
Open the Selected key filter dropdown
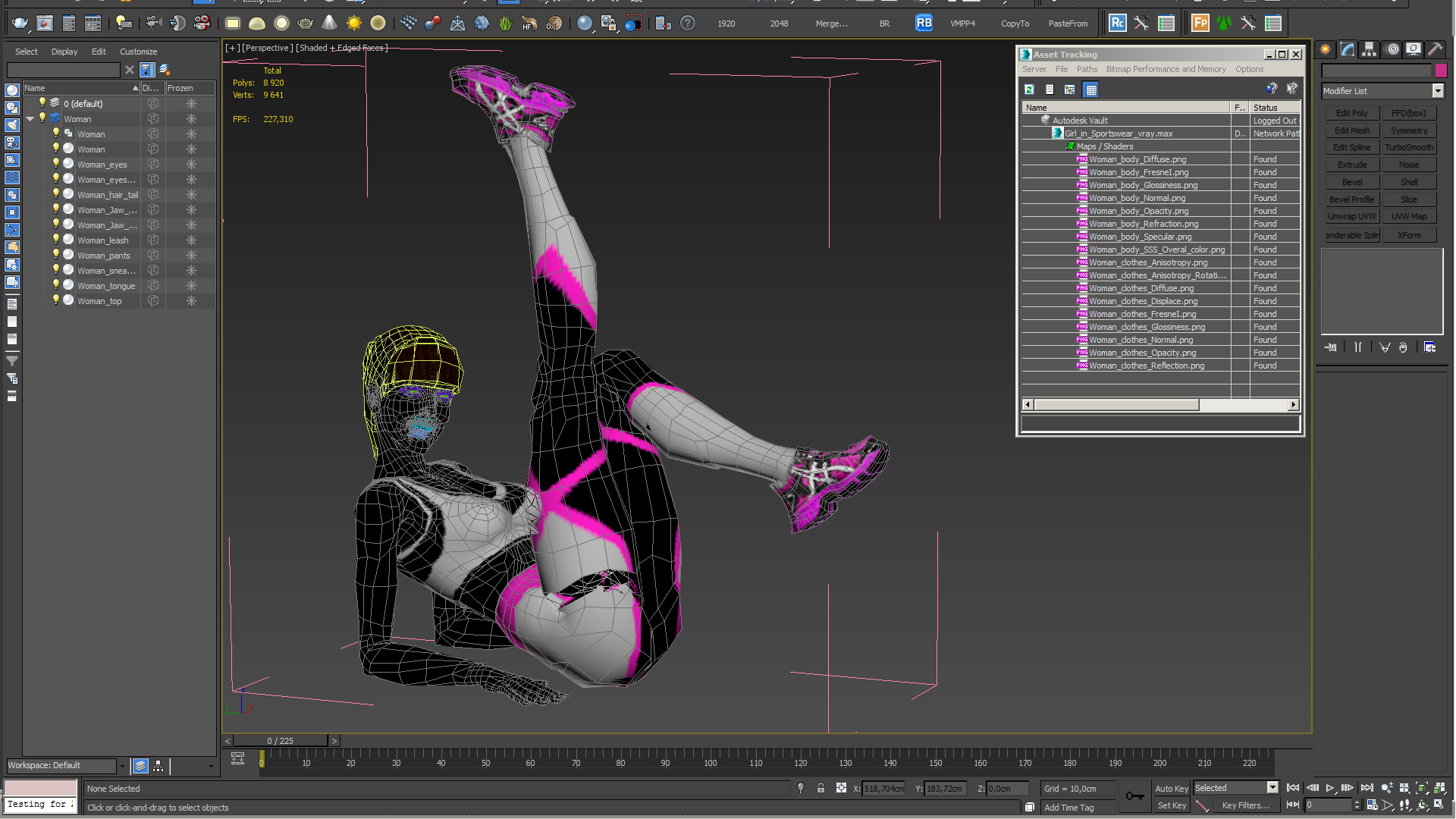[x=1272, y=788]
